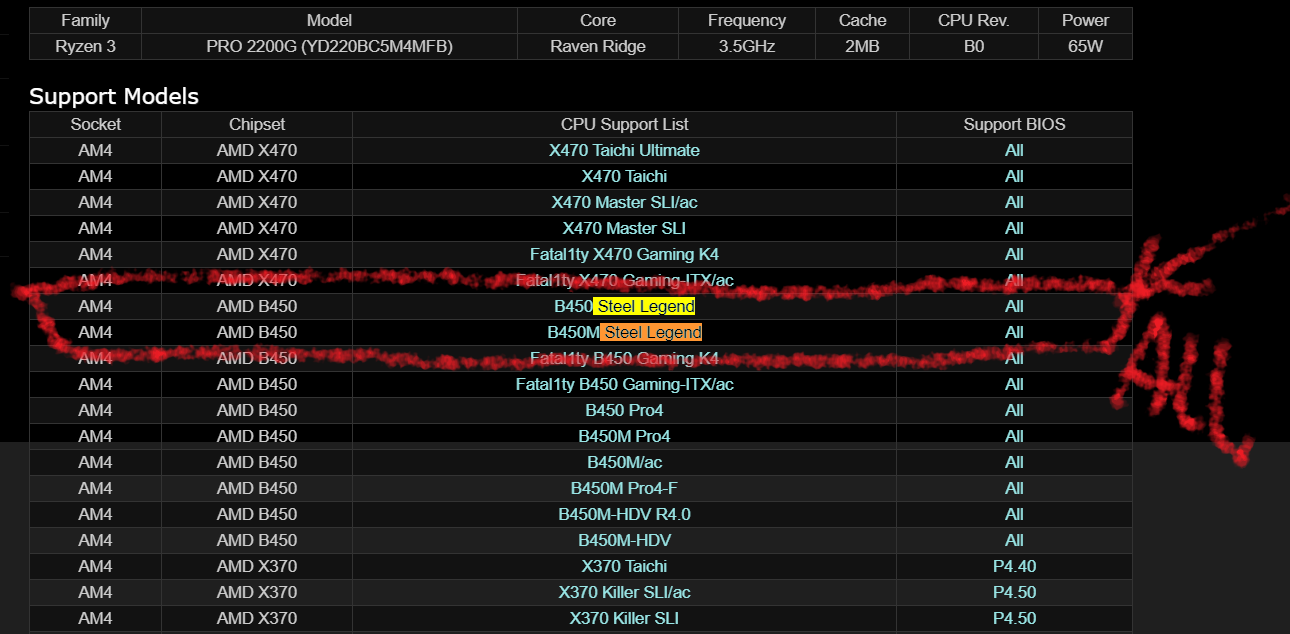Click AM4 socket cell in X470 Taichi Ultimate row
Screen dimensions: 1290x634
tap(95, 150)
